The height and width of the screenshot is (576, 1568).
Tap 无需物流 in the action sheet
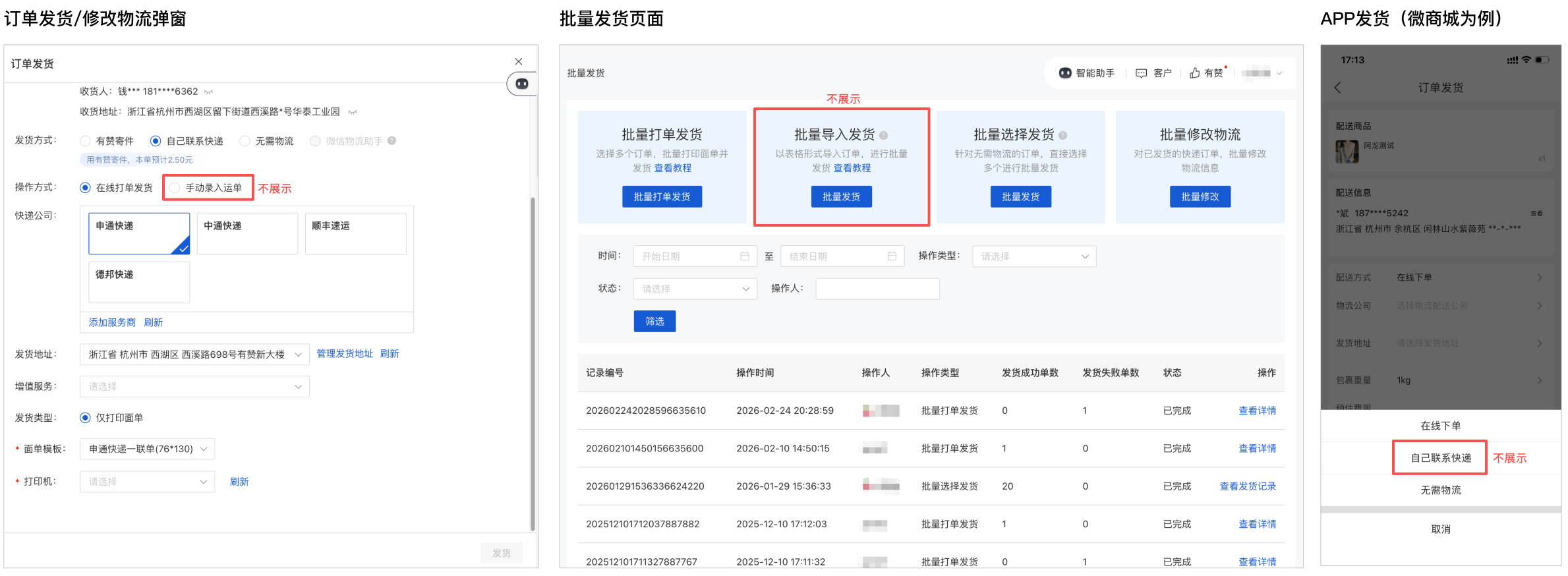[x=1440, y=490]
